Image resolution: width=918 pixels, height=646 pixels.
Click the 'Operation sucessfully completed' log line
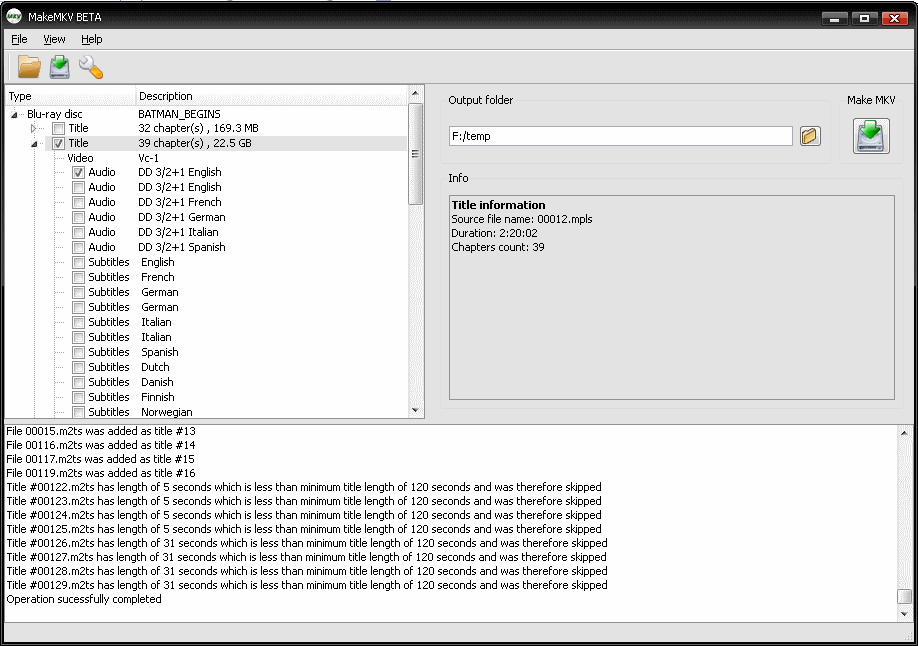[84, 599]
